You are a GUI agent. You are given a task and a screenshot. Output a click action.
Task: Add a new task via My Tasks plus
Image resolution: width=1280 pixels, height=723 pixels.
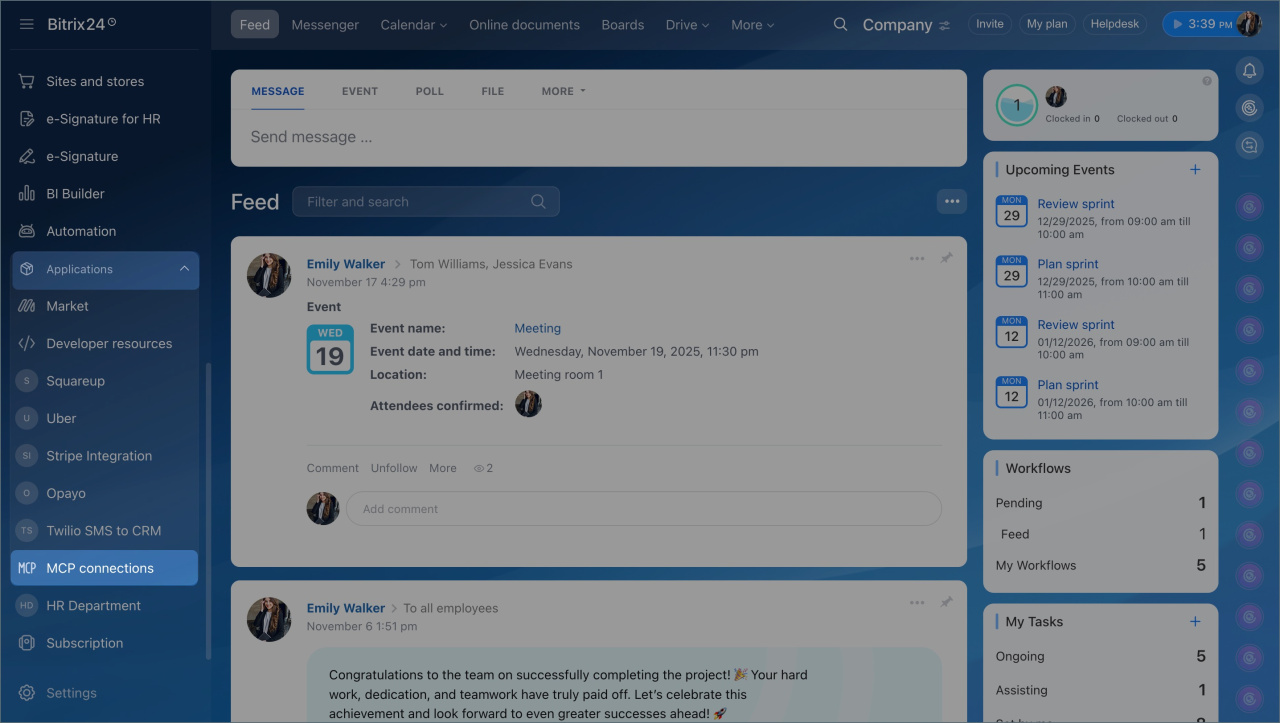tap(1194, 622)
